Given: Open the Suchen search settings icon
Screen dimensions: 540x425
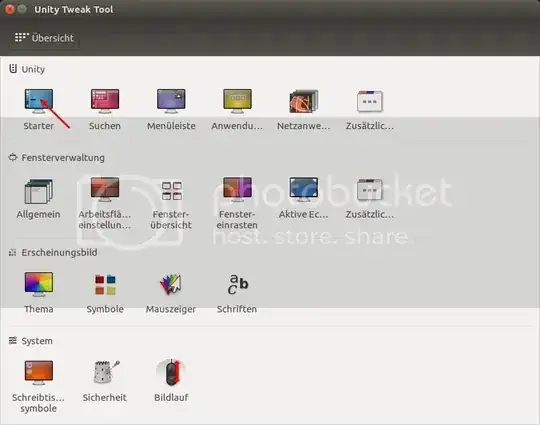Looking at the screenshot, I should point(105,101).
